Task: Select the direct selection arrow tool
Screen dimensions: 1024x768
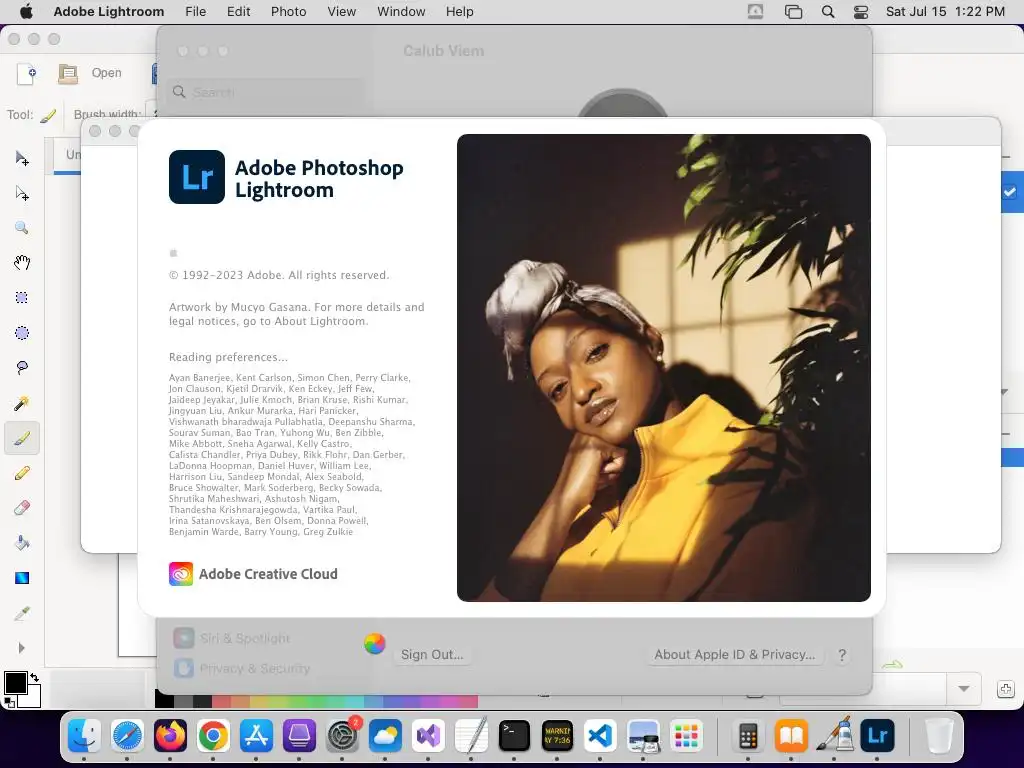Action: pyautogui.click(x=22, y=193)
